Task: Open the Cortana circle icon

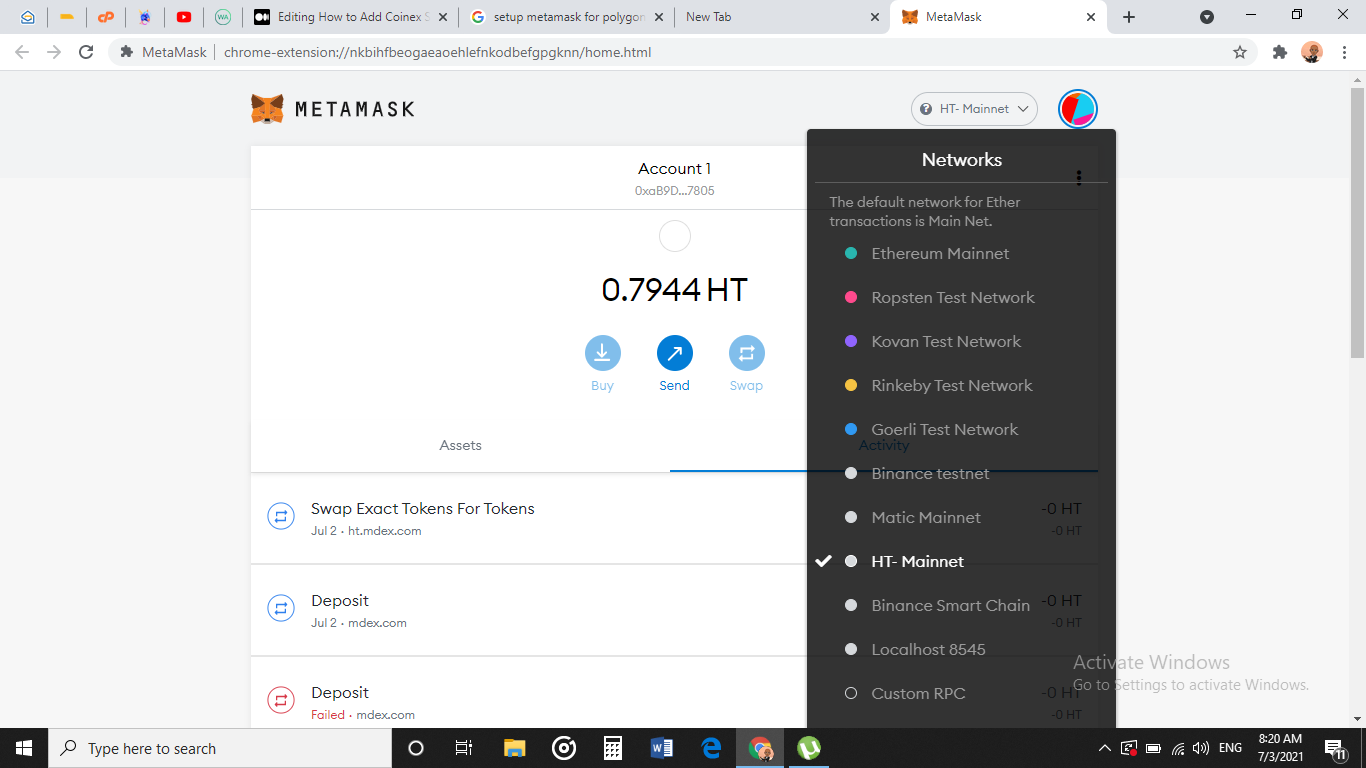Action: coord(416,748)
